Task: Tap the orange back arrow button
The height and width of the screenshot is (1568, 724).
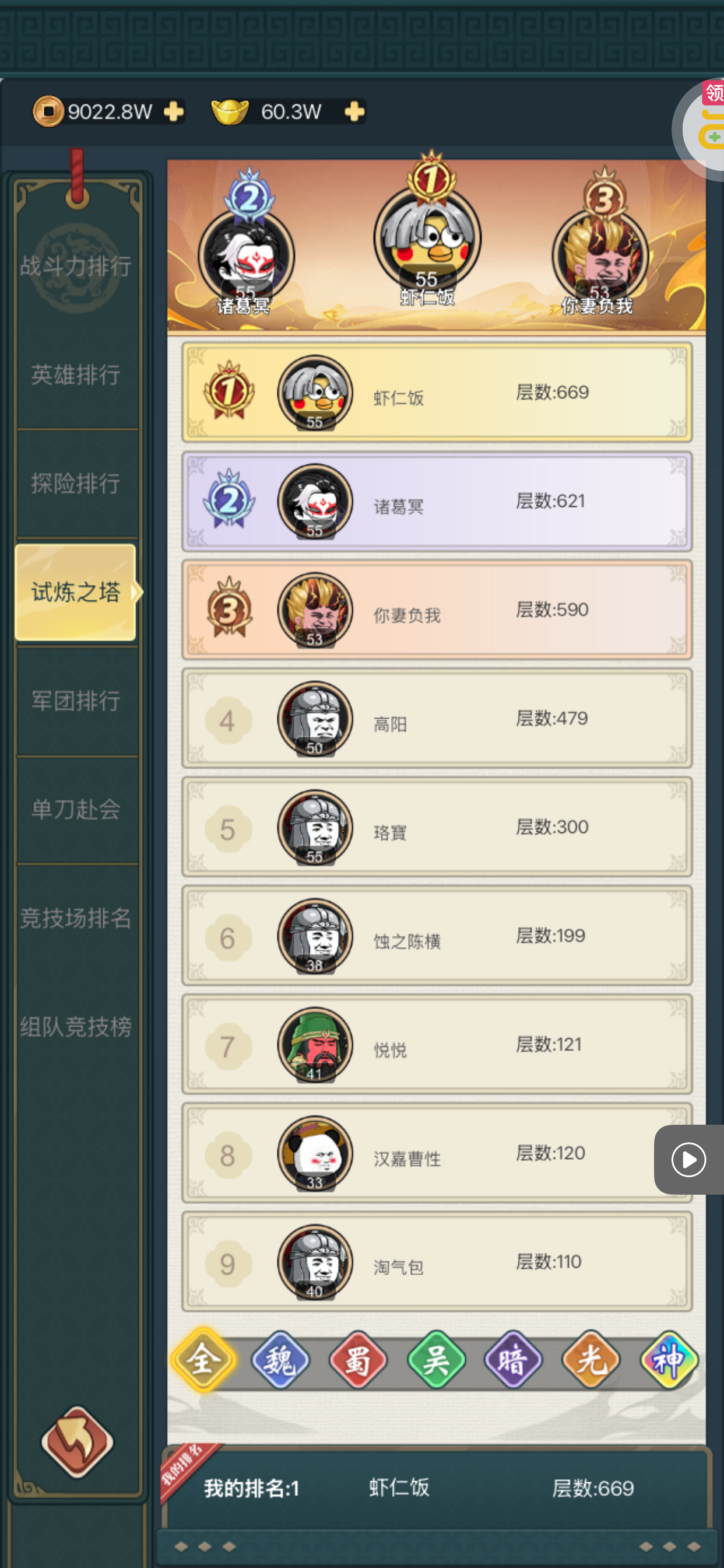Action: [x=78, y=1441]
